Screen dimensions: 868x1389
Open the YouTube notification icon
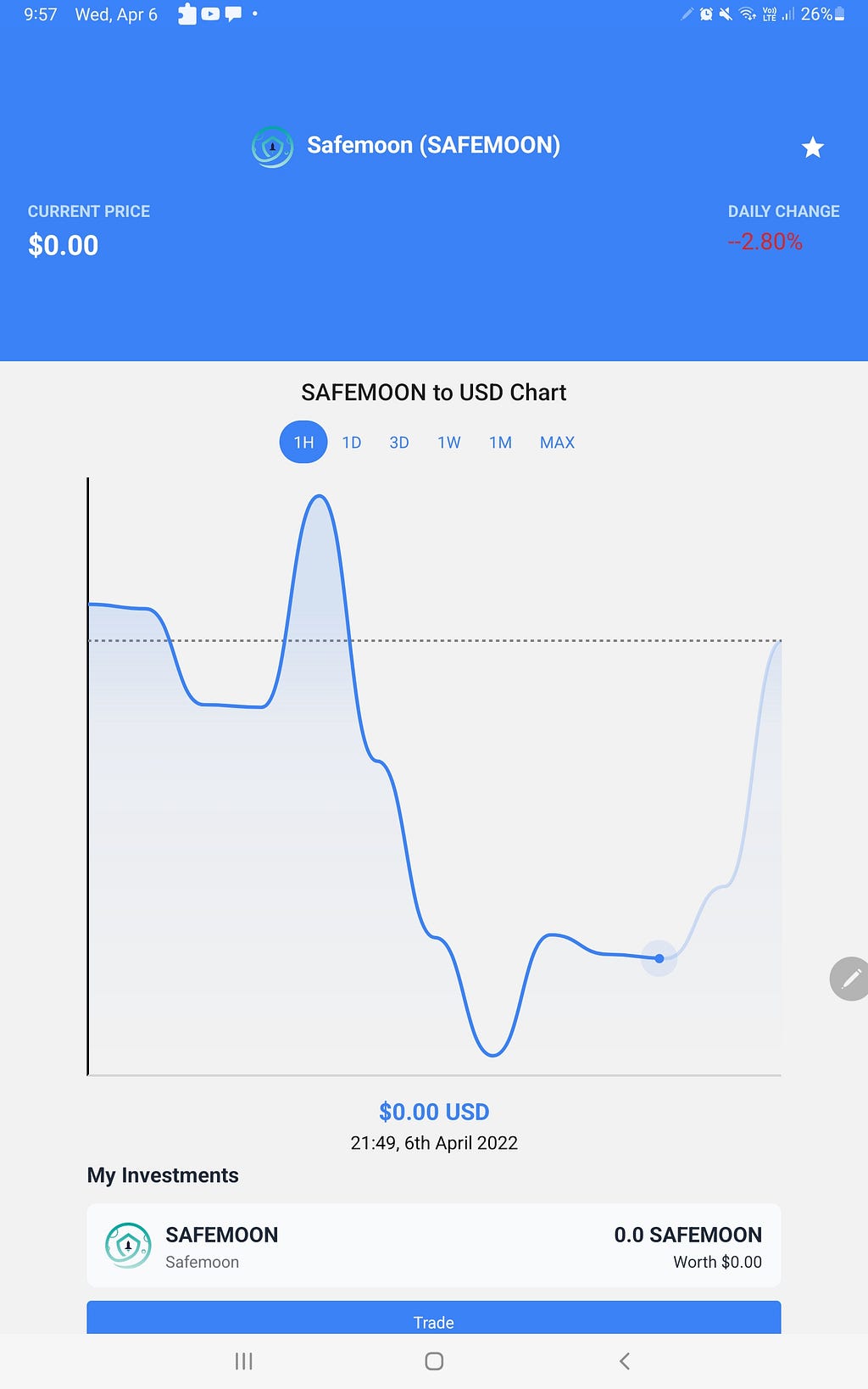coord(210,14)
